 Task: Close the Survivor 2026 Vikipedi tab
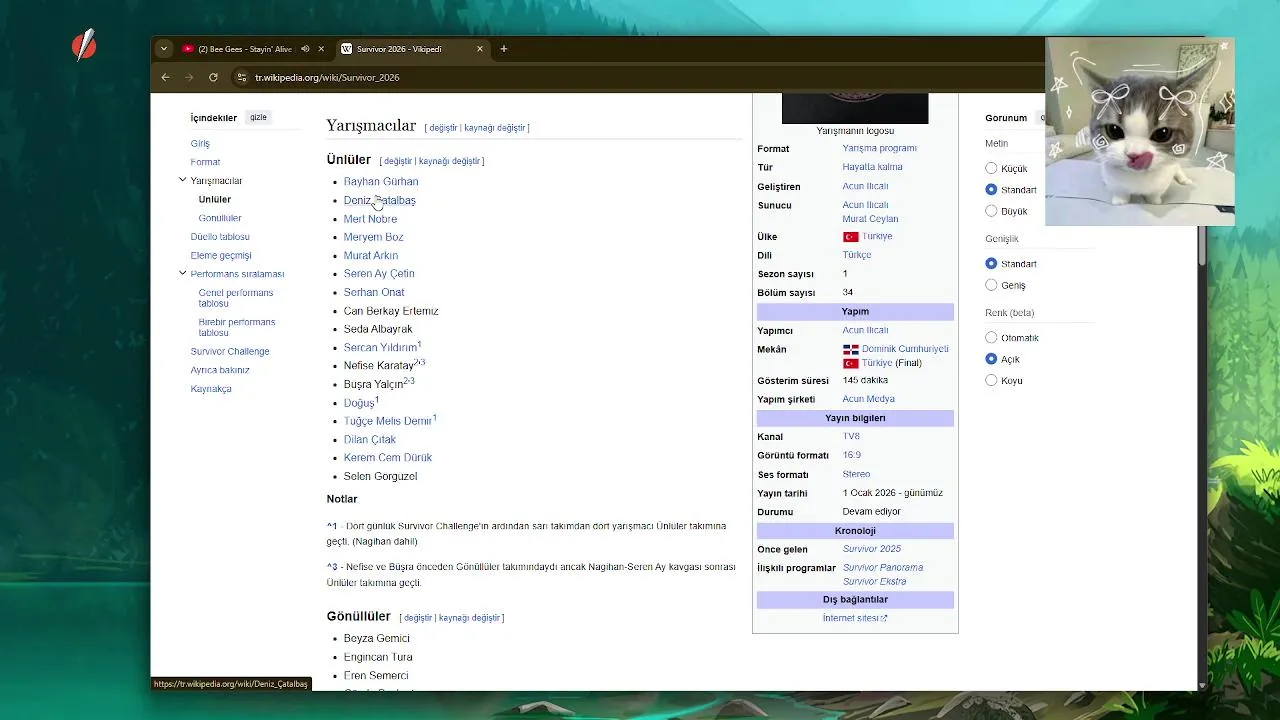tap(480, 49)
